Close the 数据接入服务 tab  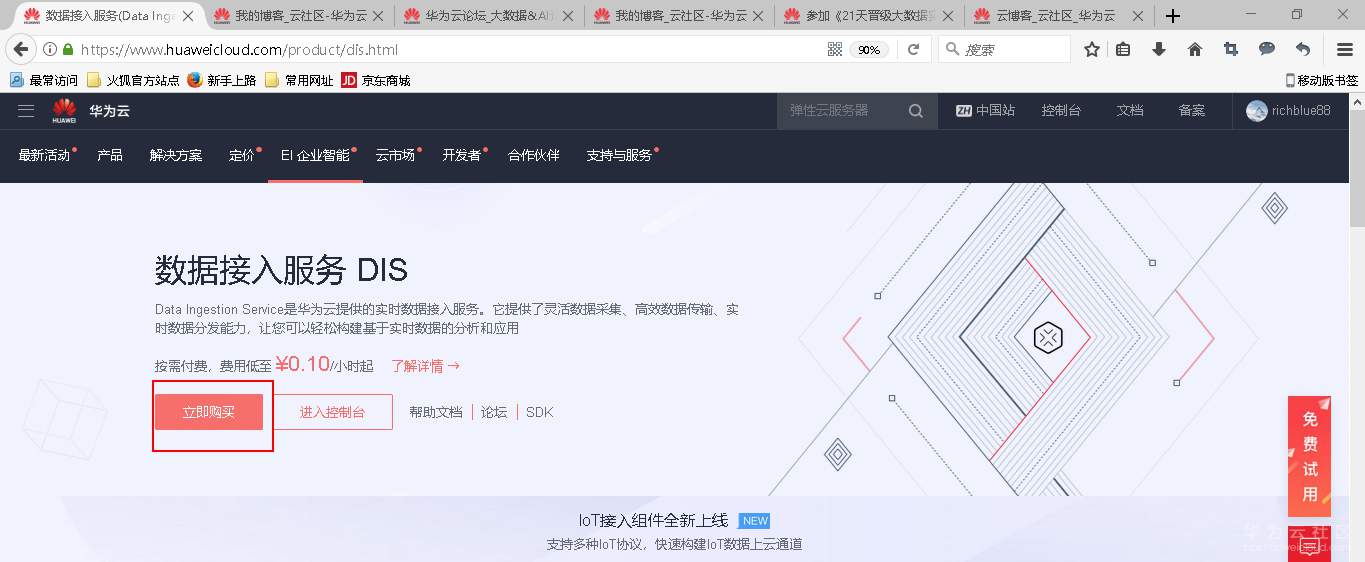tap(188, 16)
